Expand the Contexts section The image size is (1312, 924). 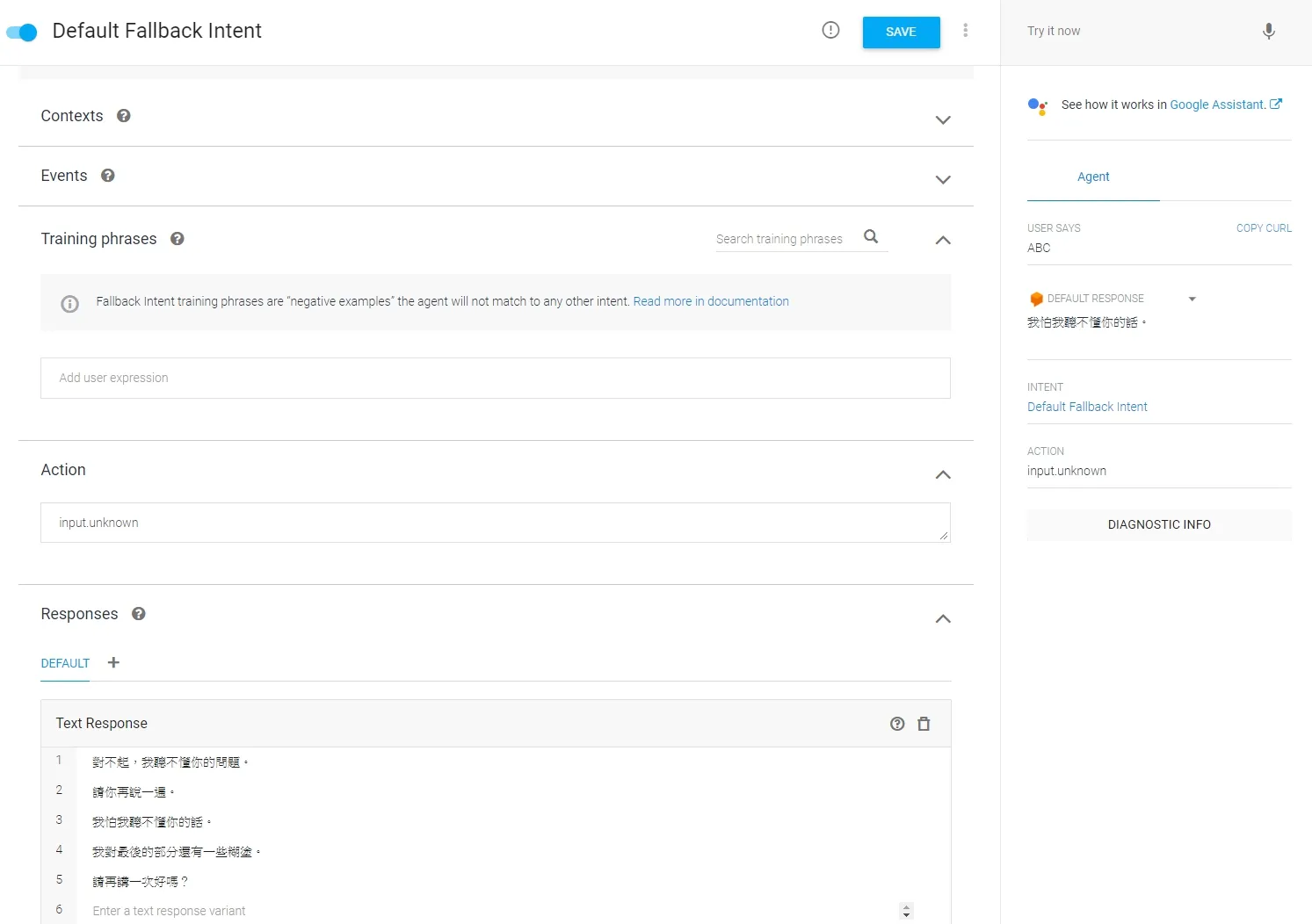pyautogui.click(x=943, y=119)
